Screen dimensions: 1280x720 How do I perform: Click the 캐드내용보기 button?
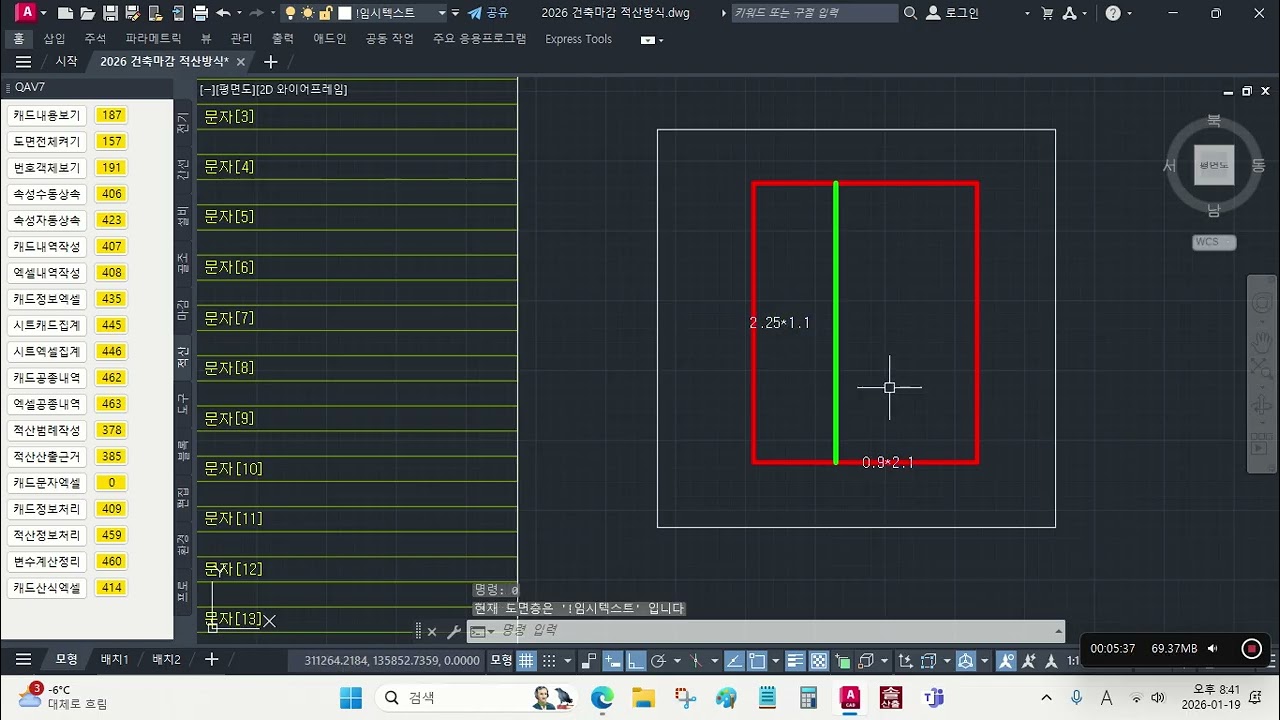click(47, 115)
